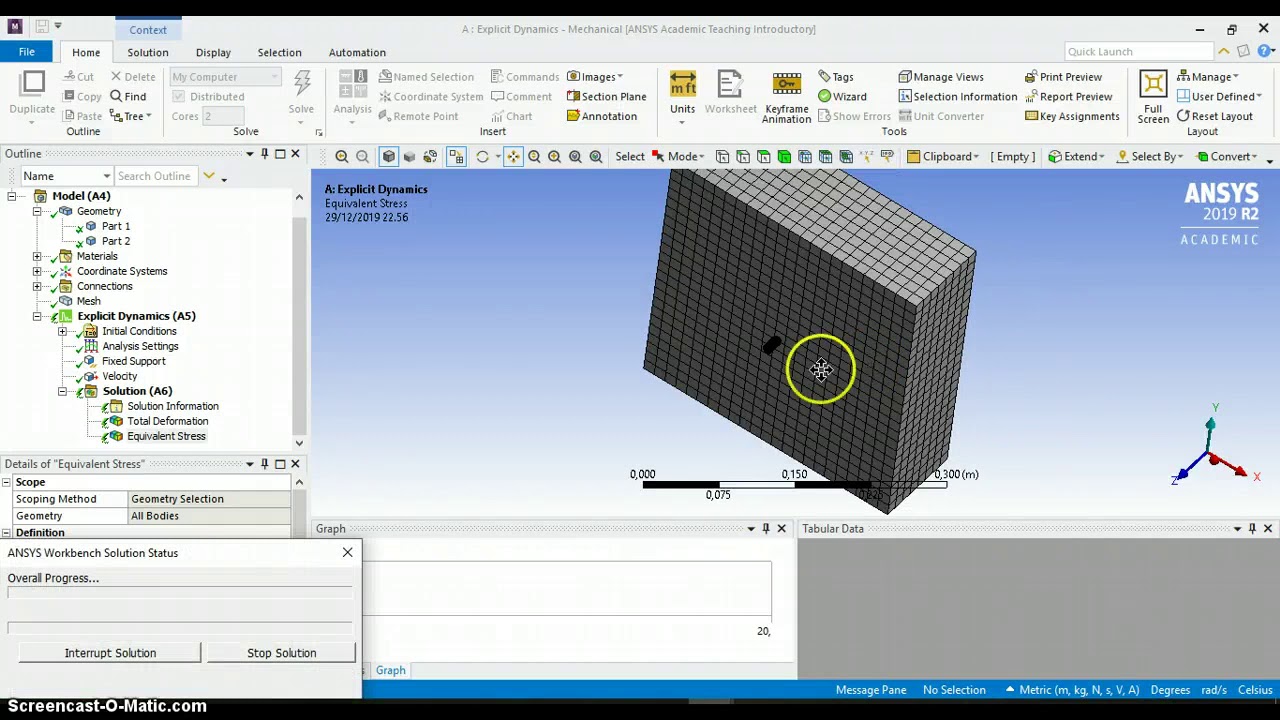Screen dimensions: 1280x720
Task: Open the Name filter dropdown in Outline
Action: tap(65, 176)
